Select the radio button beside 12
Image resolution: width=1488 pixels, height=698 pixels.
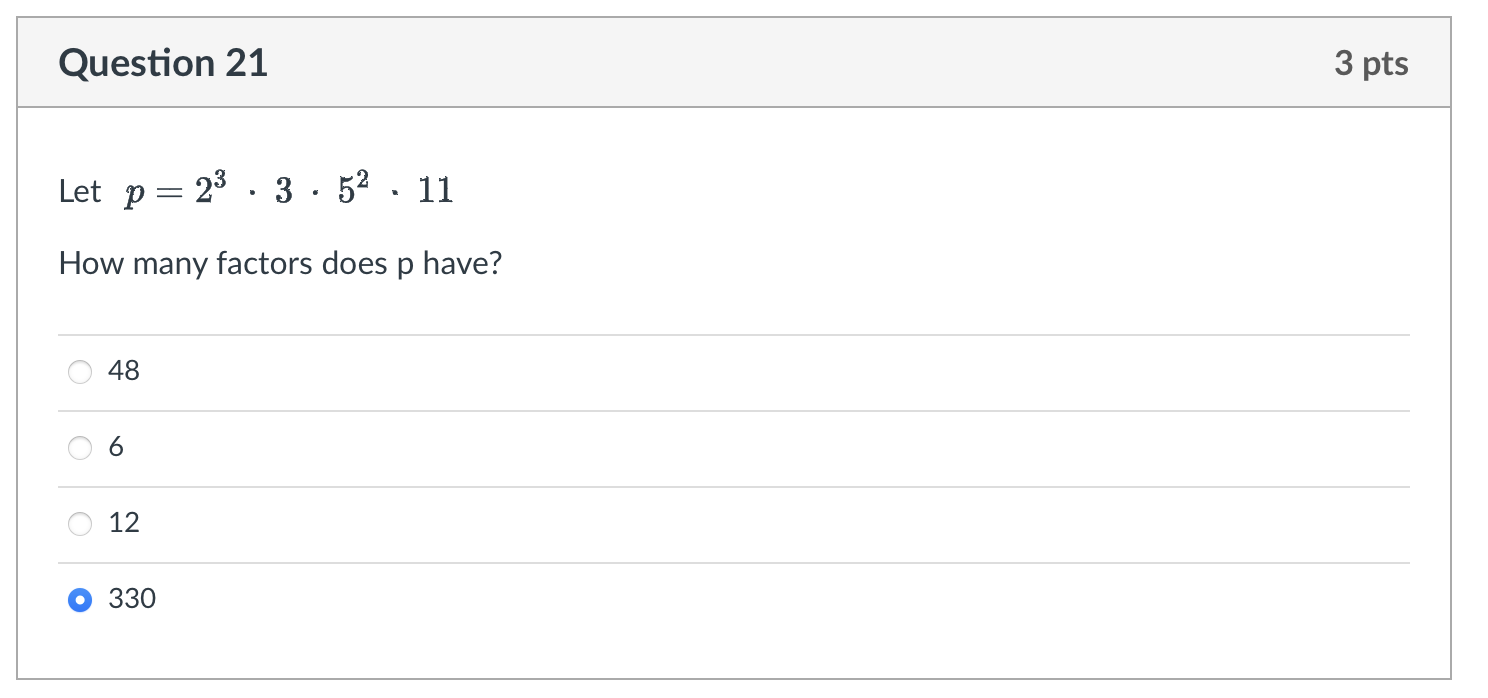pyautogui.click(x=80, y=523)
